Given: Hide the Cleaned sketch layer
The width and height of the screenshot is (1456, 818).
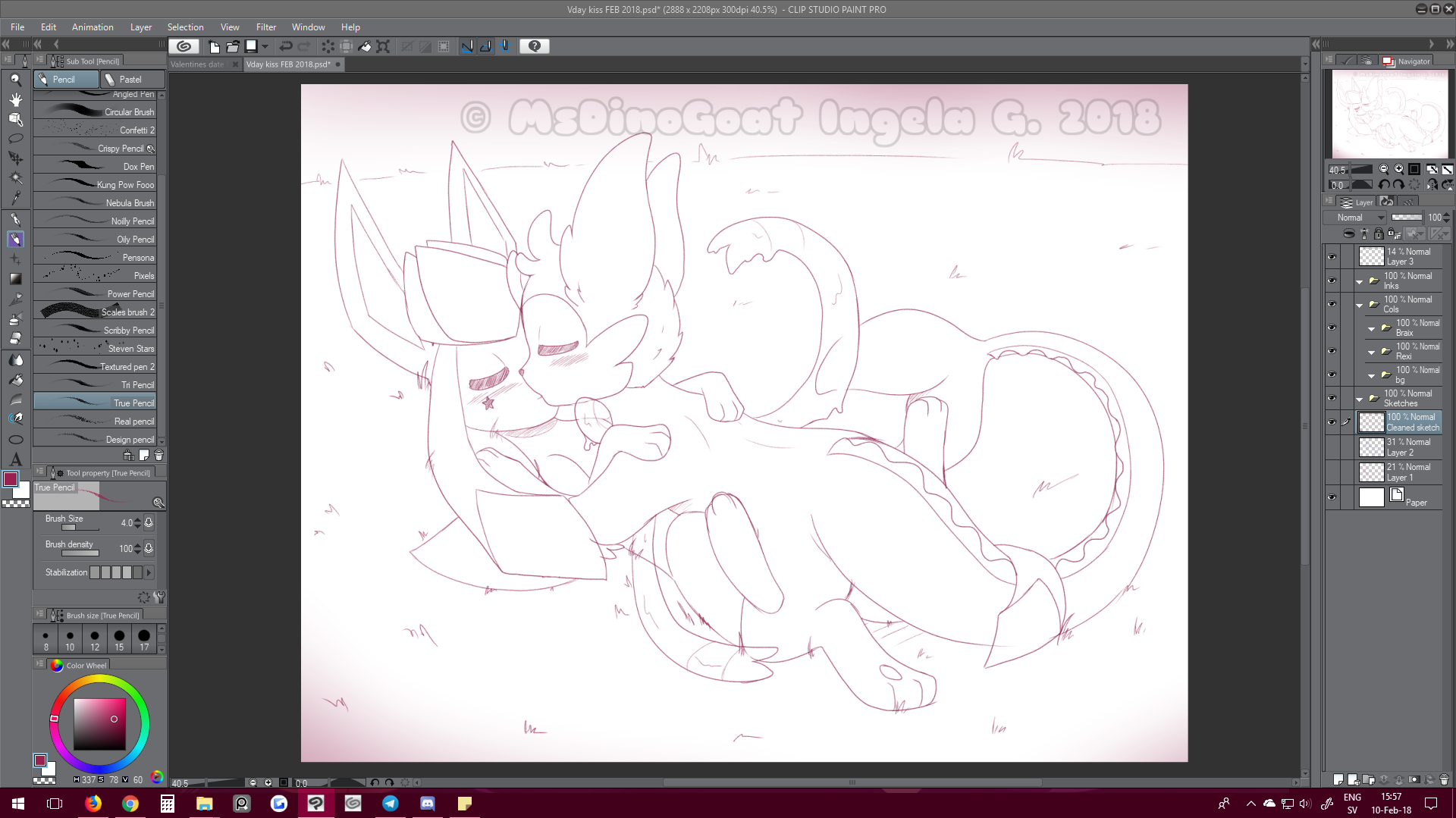Looking at the screenshot, I should point(1332,422).
